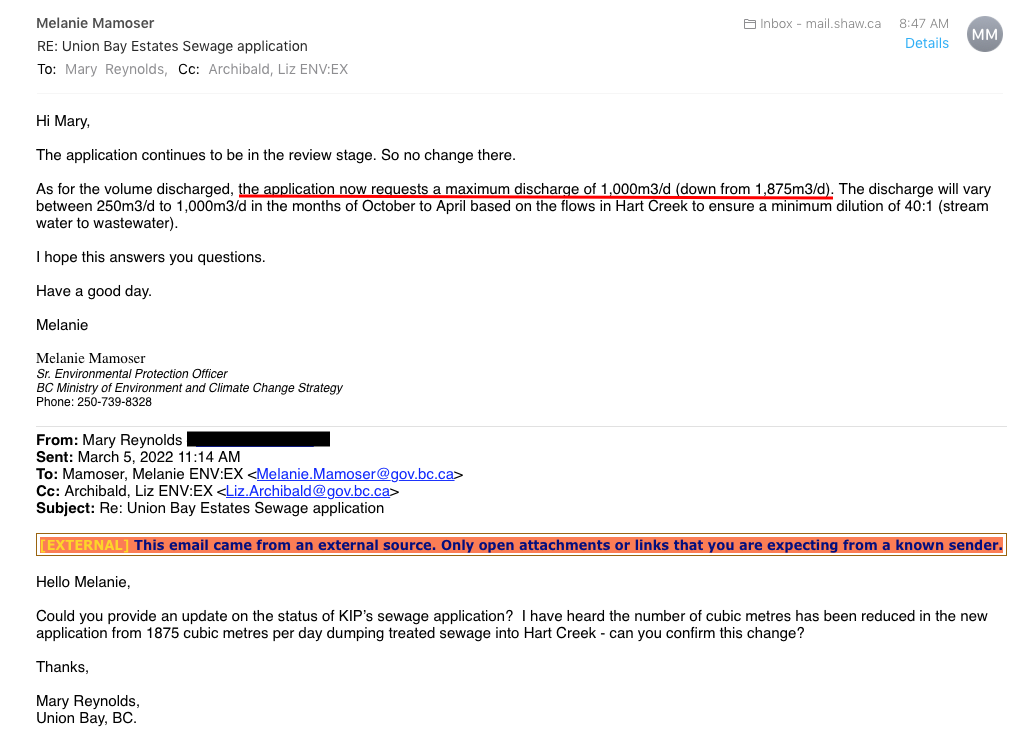Viewport: 1030px width, 756px height.
Task: Click the EXTERNAL warning banner
Action: point(521,545)
